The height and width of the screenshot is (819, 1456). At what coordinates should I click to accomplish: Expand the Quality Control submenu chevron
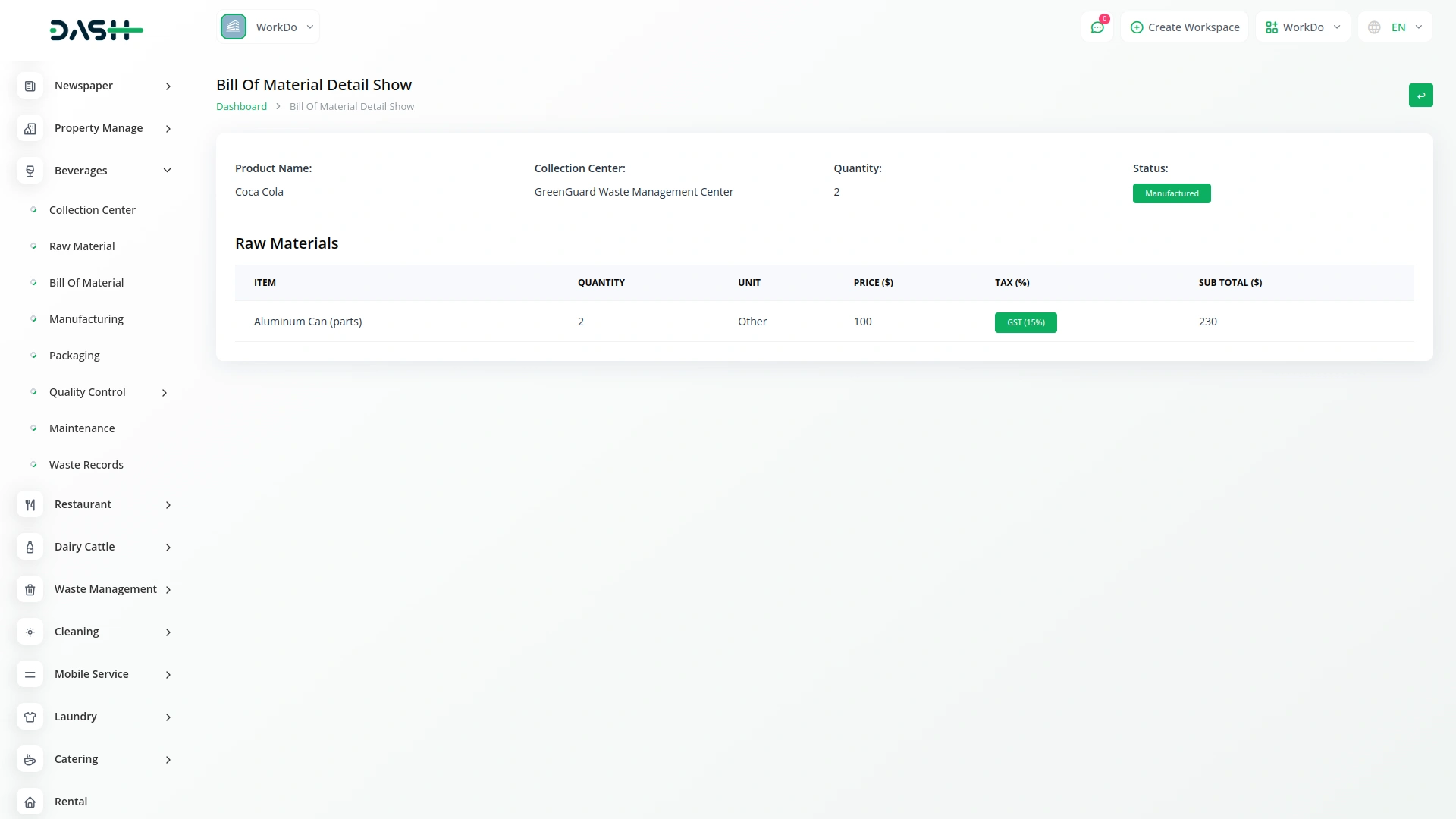[x=165, y=393]
